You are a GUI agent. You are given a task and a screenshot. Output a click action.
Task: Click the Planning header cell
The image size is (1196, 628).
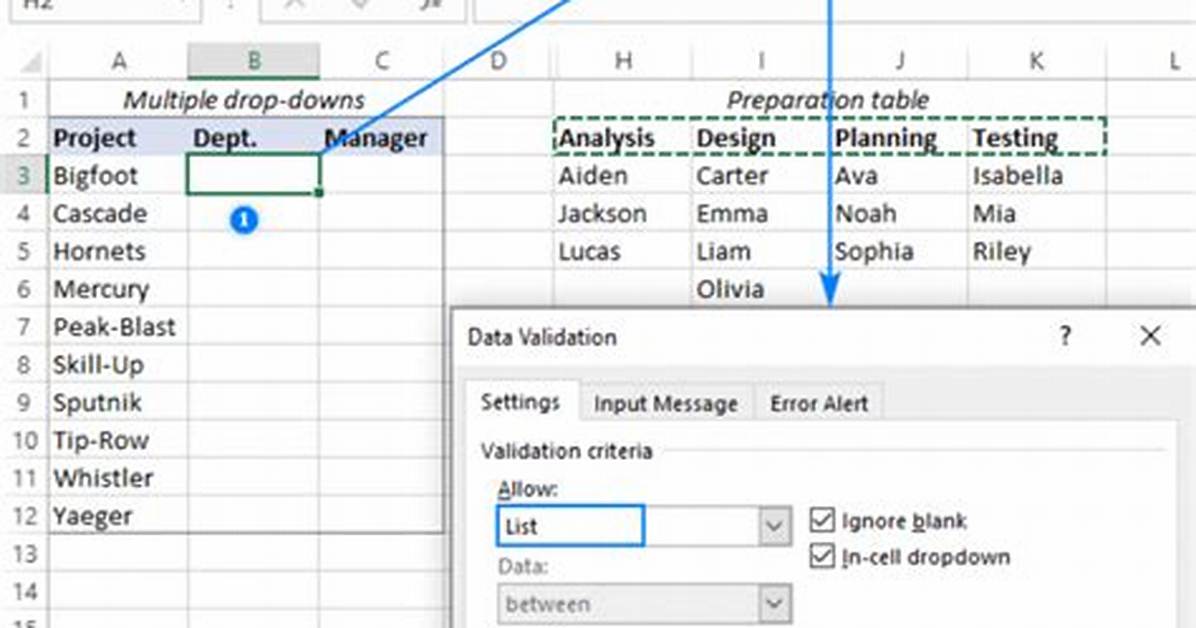coord(899,137)
